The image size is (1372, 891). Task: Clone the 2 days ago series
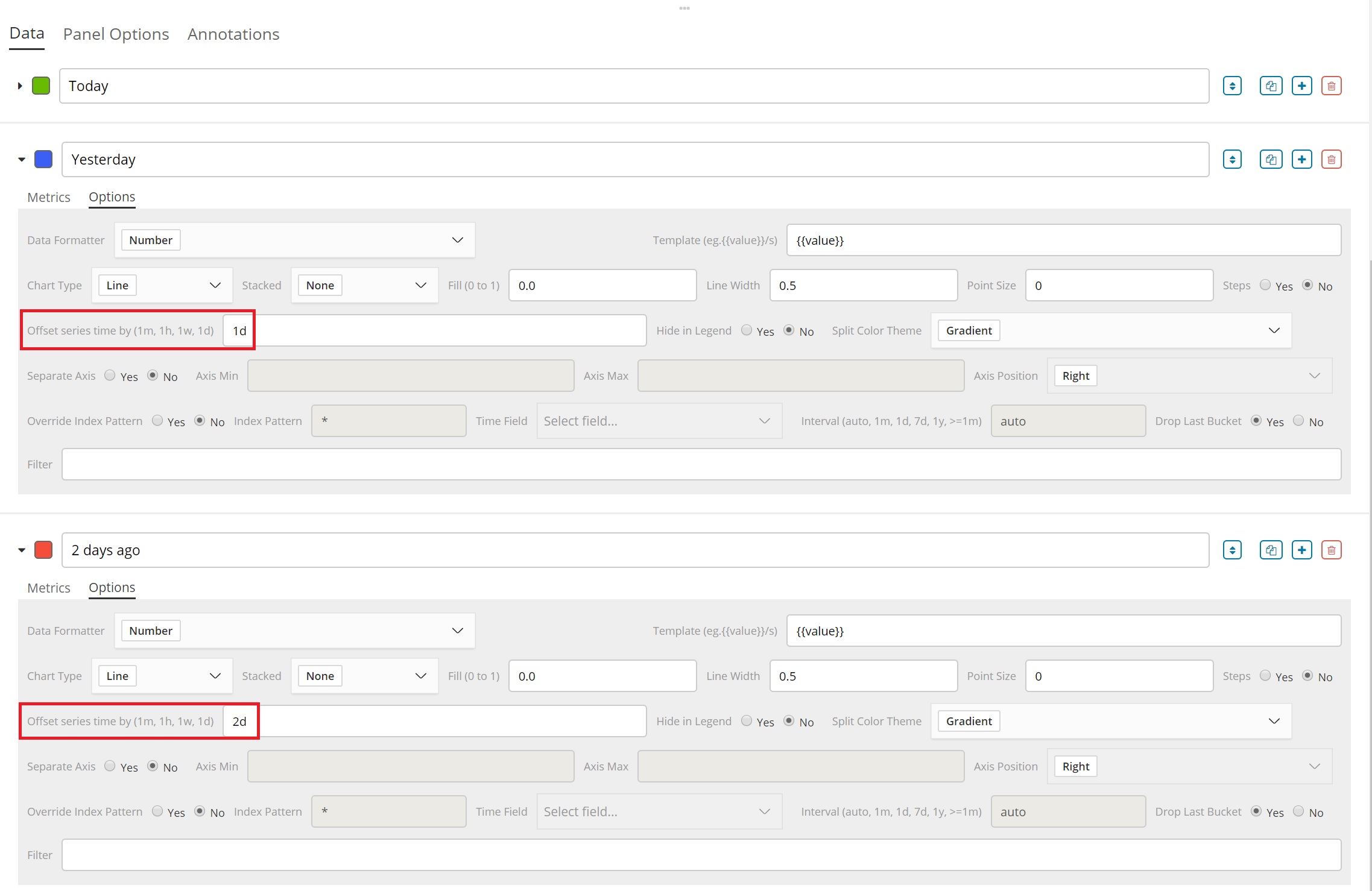(x=1271, y=550)
